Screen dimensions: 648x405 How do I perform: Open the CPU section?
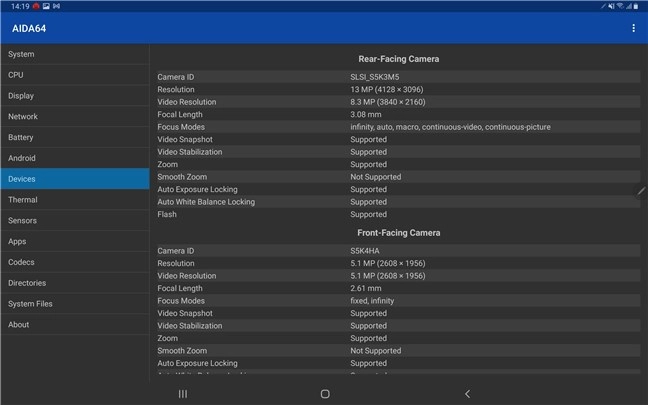(75, 75)
